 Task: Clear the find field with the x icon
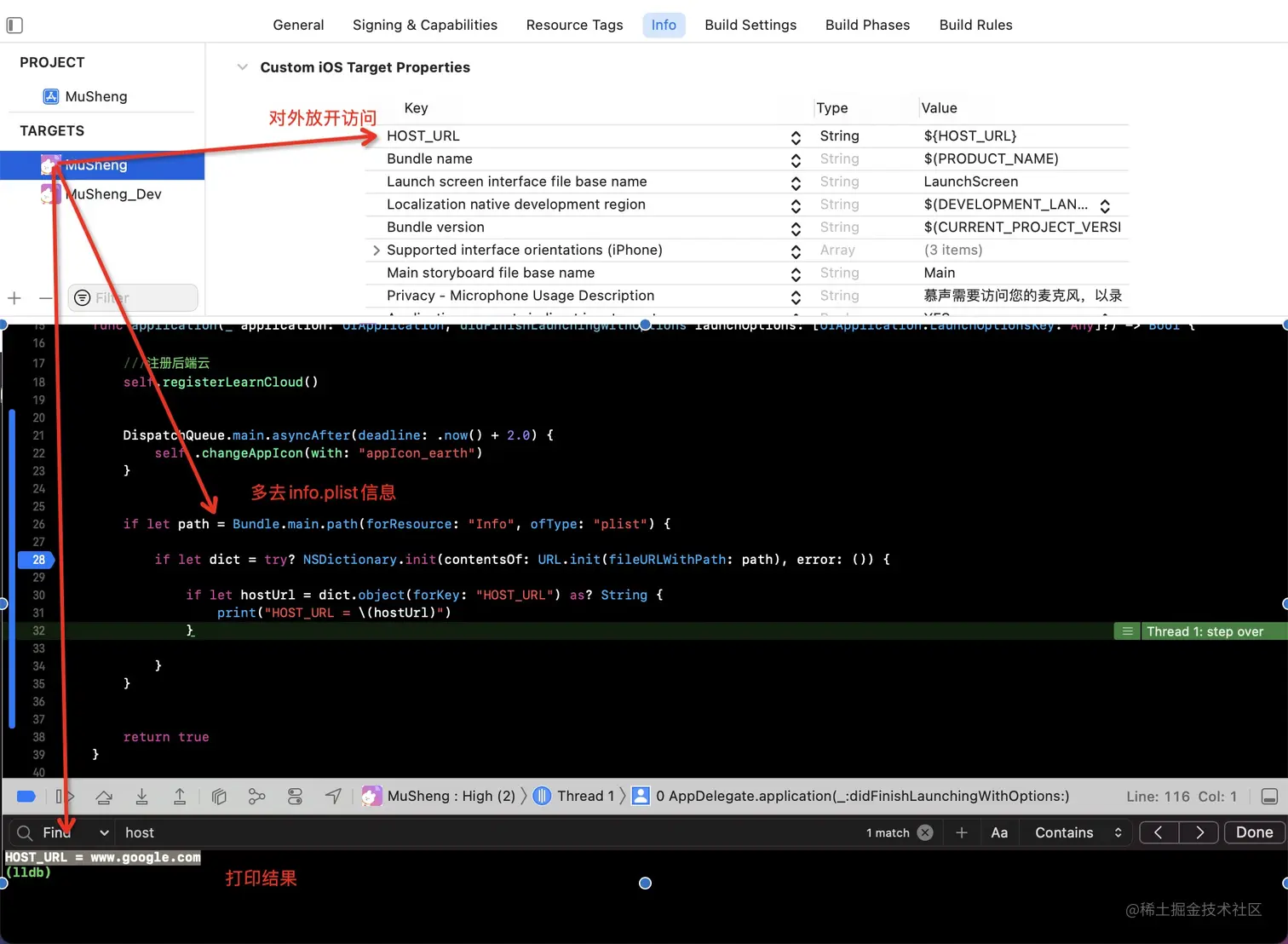pyautogui.click(x=925, y=832)
